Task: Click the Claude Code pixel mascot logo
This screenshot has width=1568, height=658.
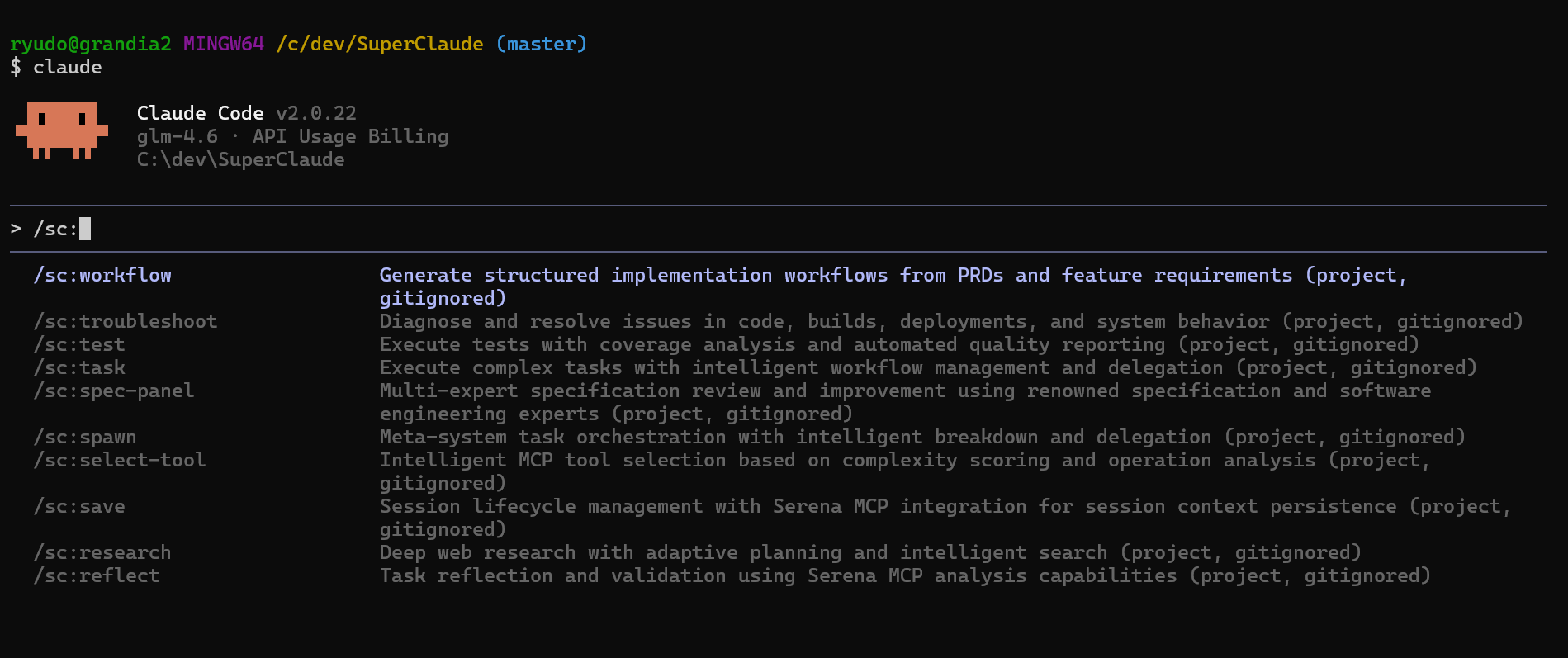Action: point(62,130)
